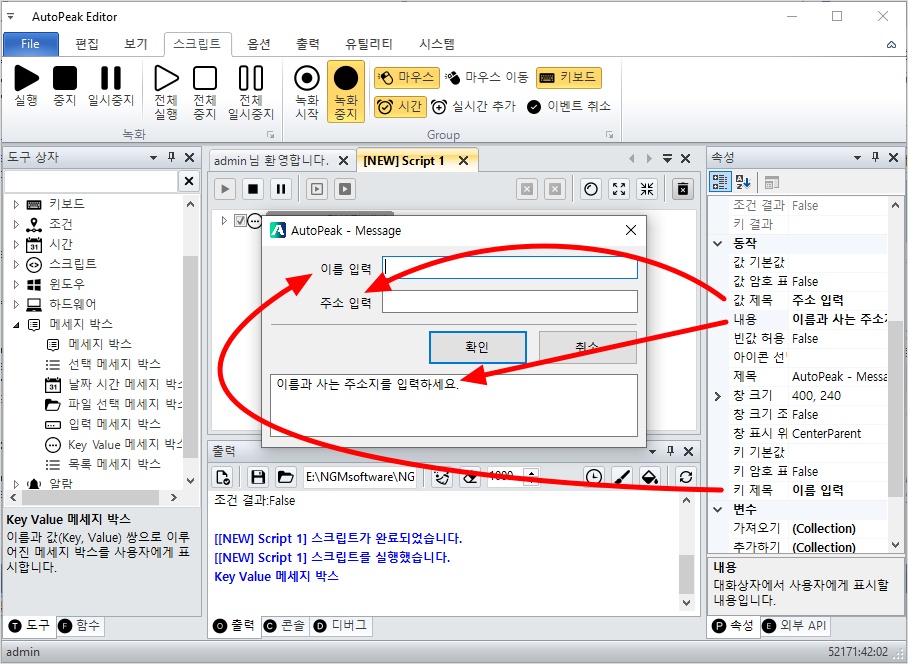
Task: Switch to the 옵션 ribbon tab
Action: [259, 44]
